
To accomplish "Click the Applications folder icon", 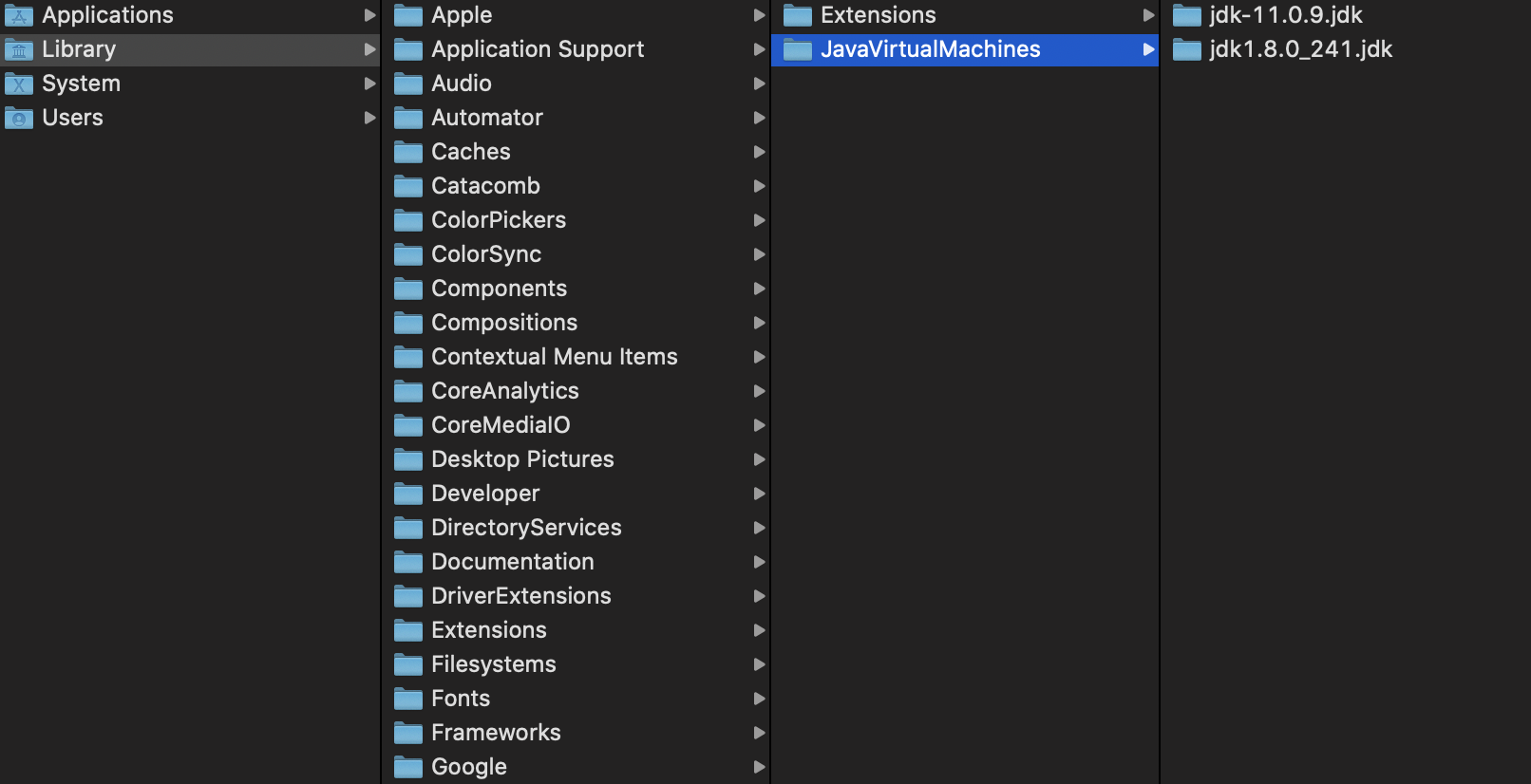I will click(20, 14).
